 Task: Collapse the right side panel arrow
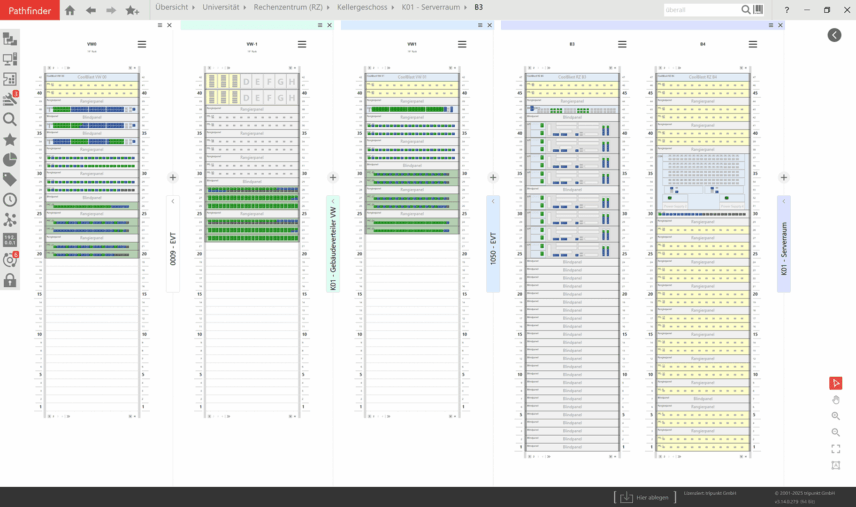click(834, 35)
